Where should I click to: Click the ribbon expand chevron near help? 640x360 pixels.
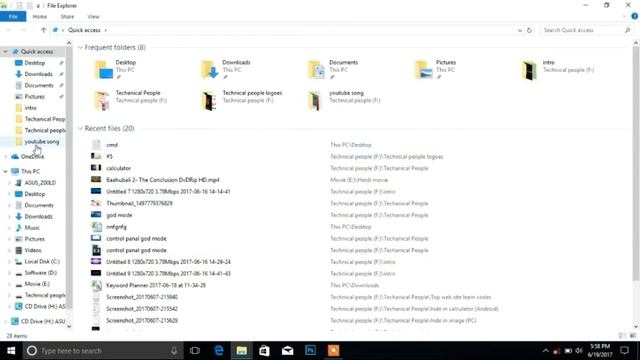click(x=624, y=16)
